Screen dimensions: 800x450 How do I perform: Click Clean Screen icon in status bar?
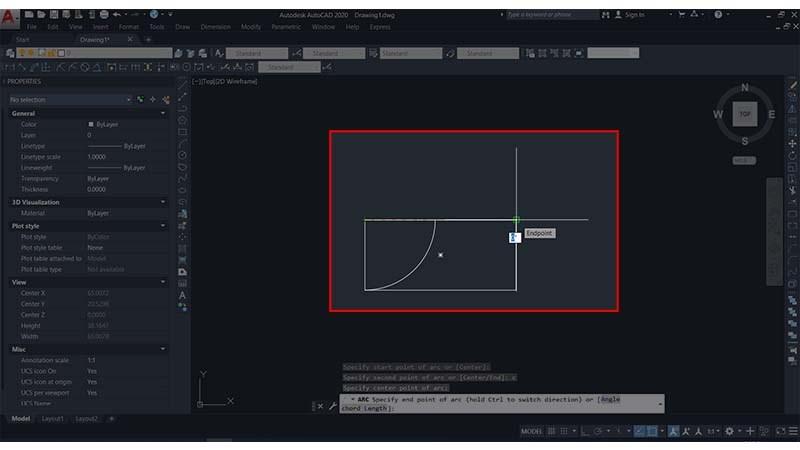click(x=781, y=431)
